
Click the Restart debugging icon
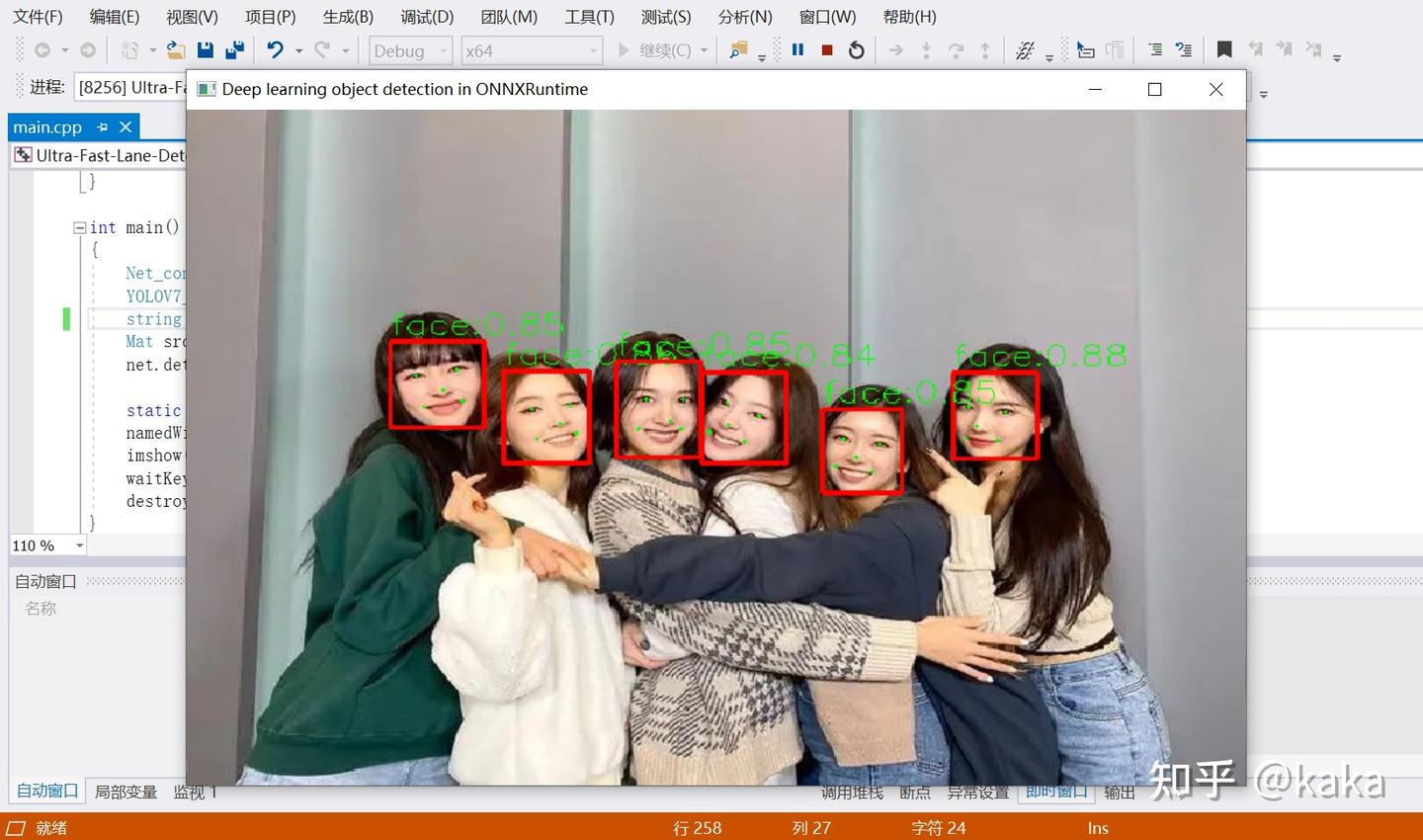coord(854,50)
